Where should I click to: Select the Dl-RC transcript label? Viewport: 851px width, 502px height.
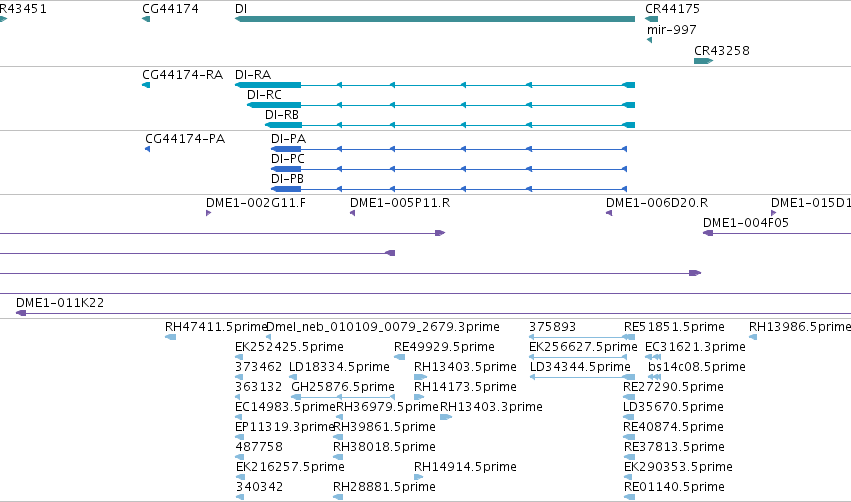pyautogui.click(x=264, y=95)
